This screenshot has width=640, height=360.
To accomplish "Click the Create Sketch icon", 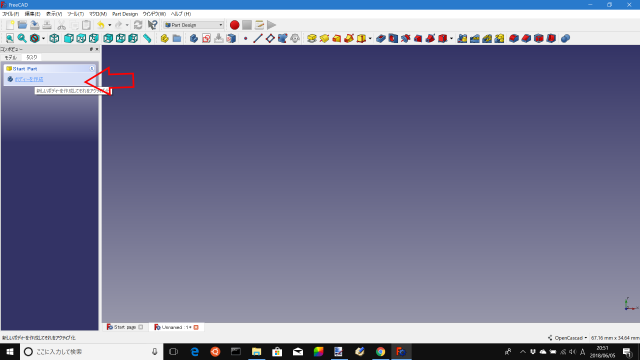I will (207, 38).
